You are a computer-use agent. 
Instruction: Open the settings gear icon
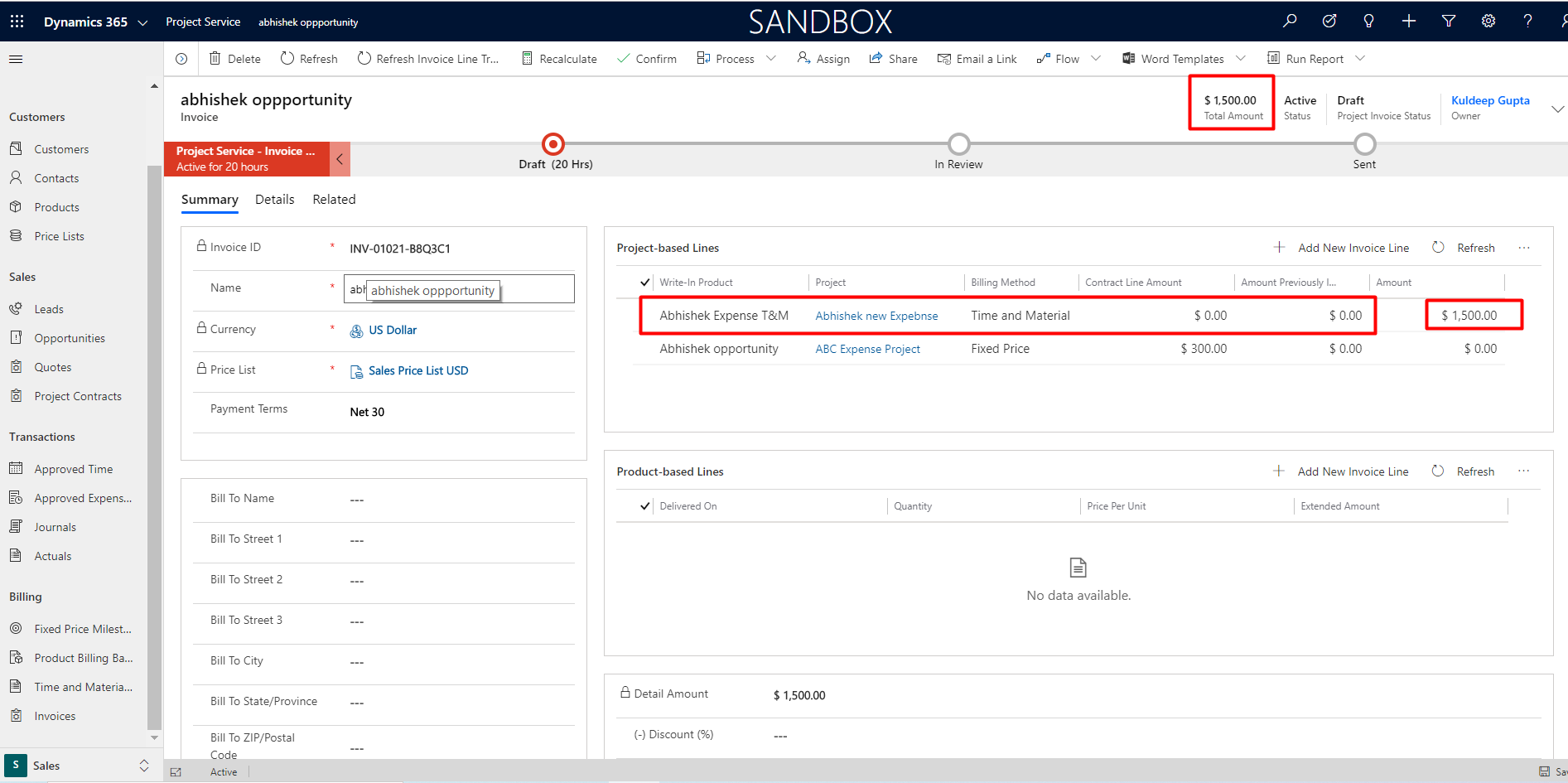point(1488,22)
